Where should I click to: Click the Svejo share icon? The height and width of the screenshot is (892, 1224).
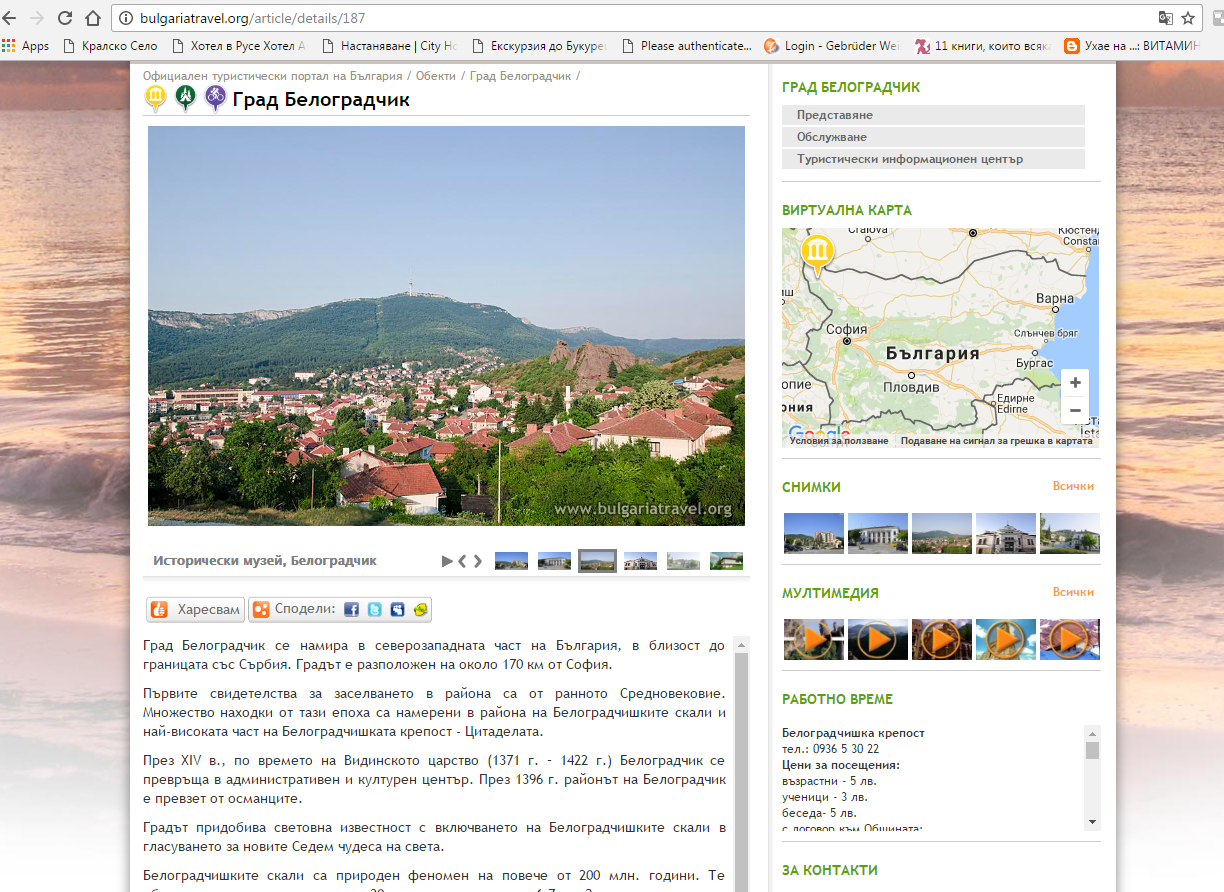[395, 609]
